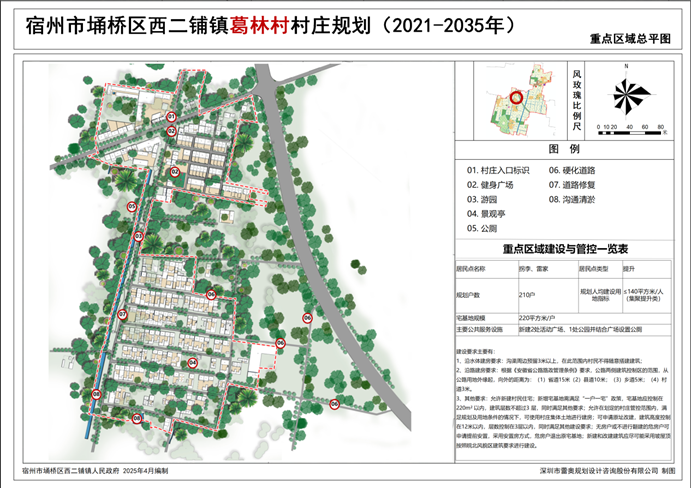Screen dimensions: 691x488
Task: Select map marker 03 for the garden
Action: point(139,236)
